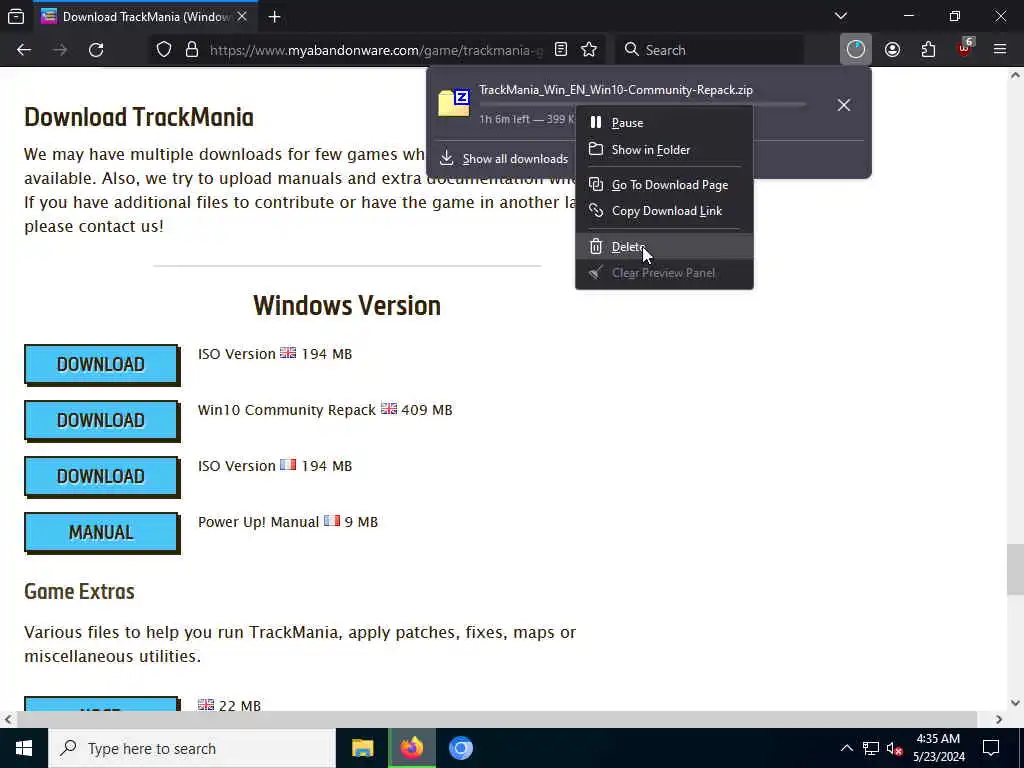
Task: Click the network tray icon
Action: coord(871,748)
